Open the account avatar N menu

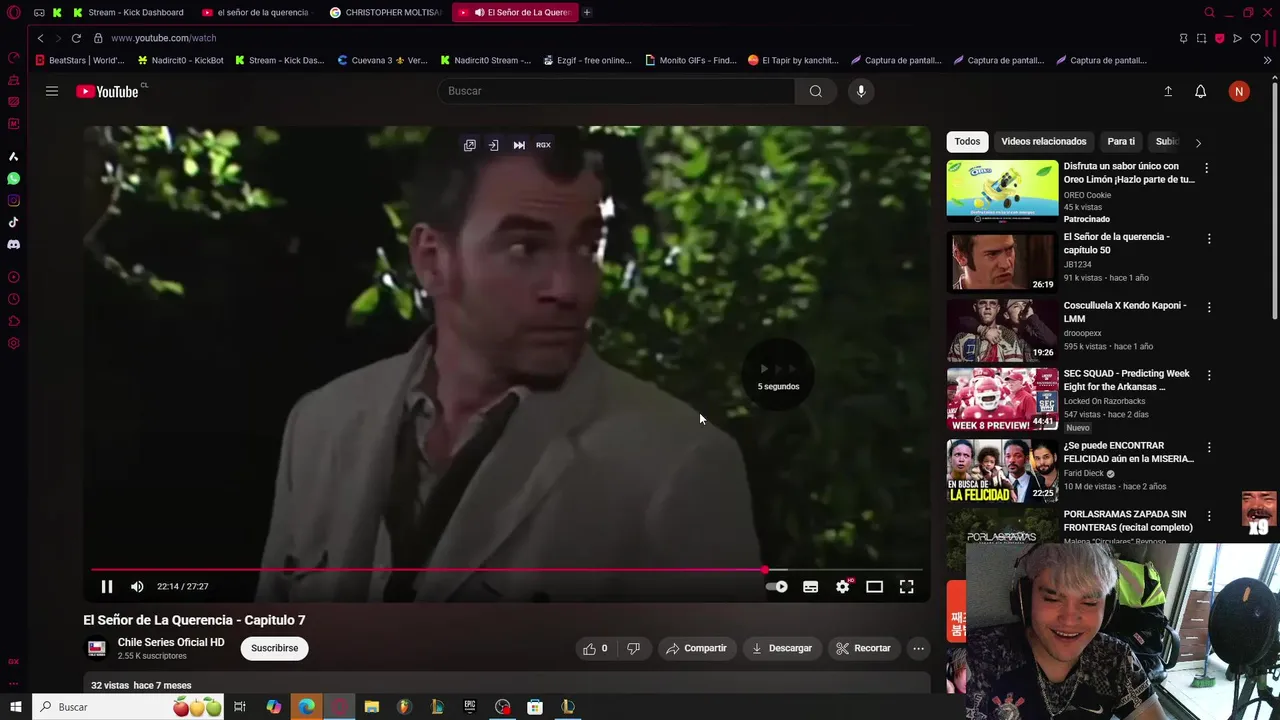(1239, 91)
